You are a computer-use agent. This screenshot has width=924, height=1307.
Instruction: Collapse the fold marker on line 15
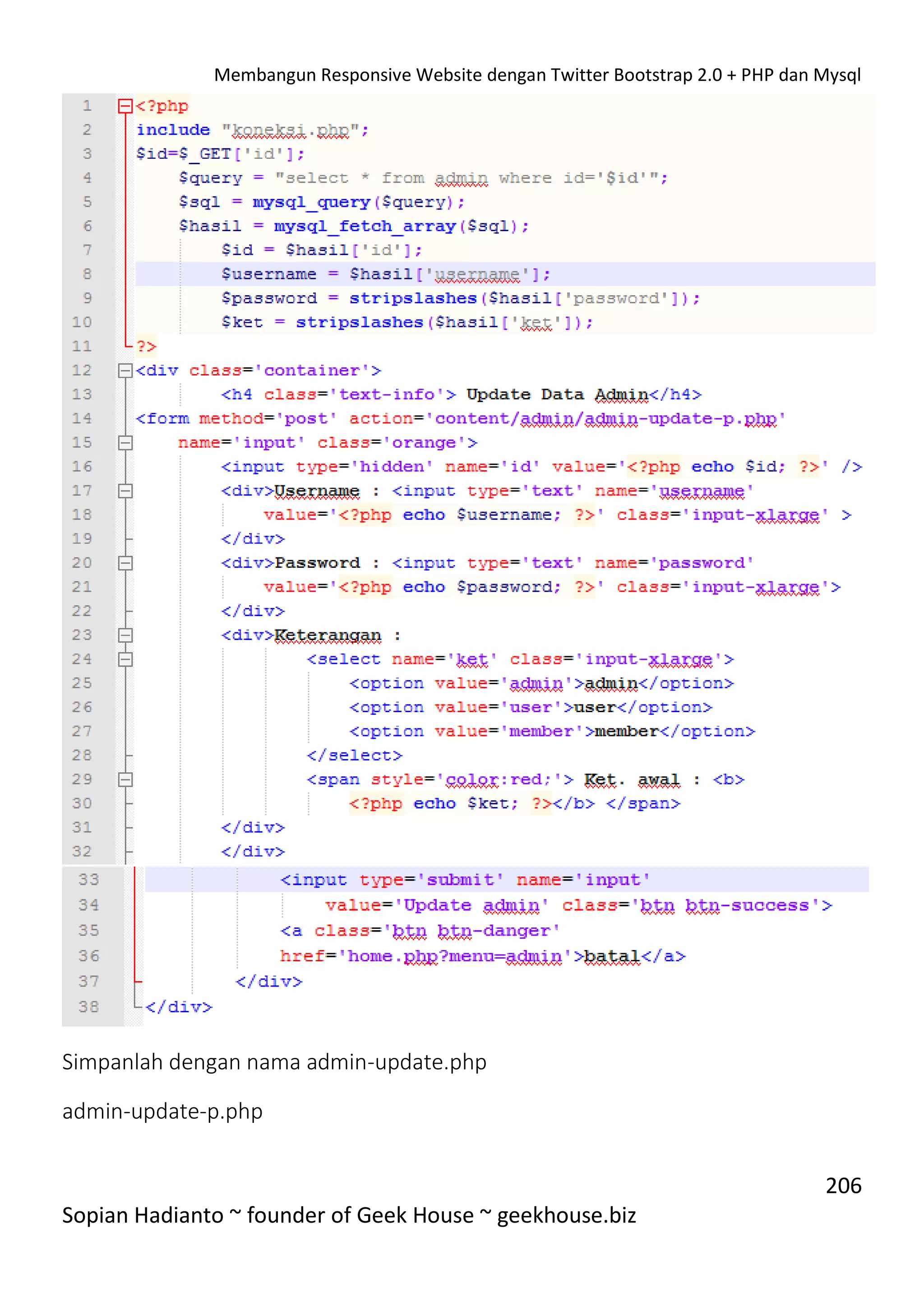125,443
